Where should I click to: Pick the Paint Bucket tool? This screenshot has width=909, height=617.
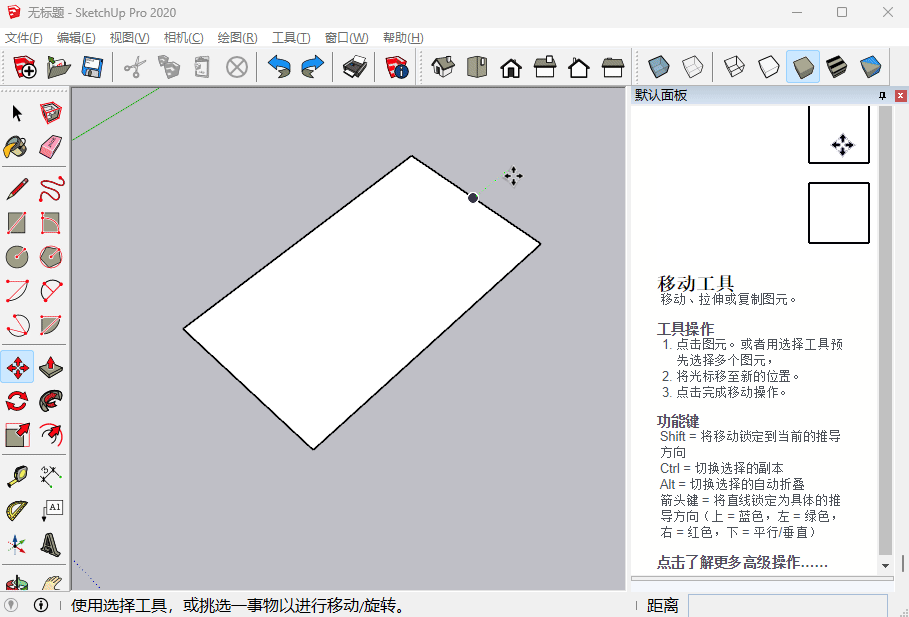17,148
